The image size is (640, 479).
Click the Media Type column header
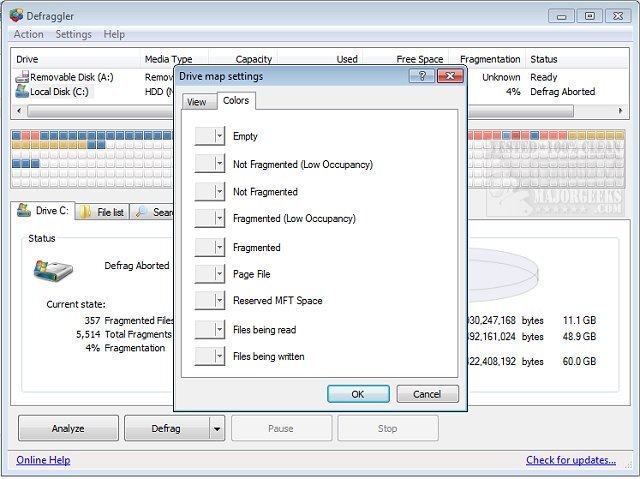[169, 59]
